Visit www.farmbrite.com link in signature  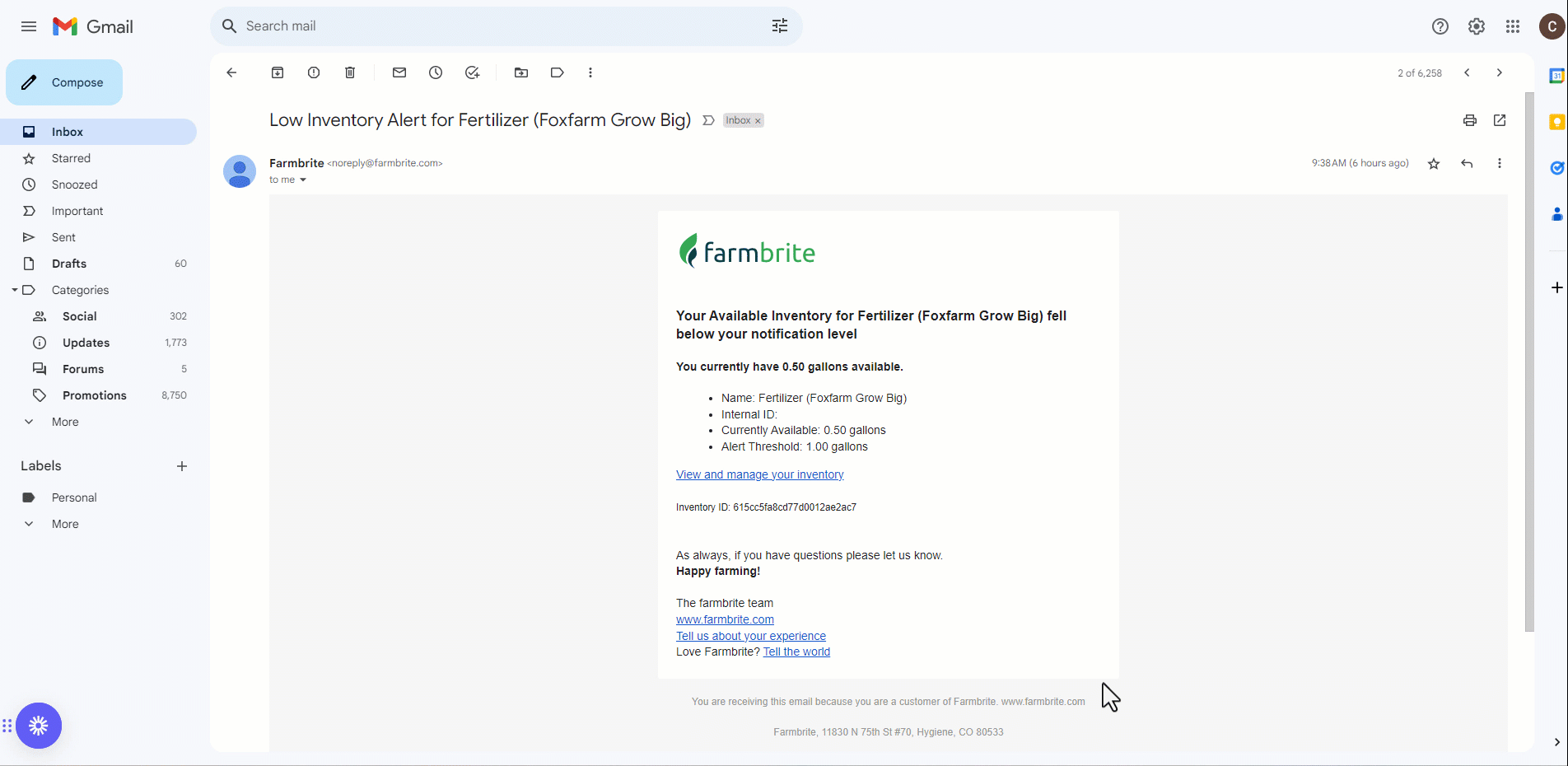point(725,619)
